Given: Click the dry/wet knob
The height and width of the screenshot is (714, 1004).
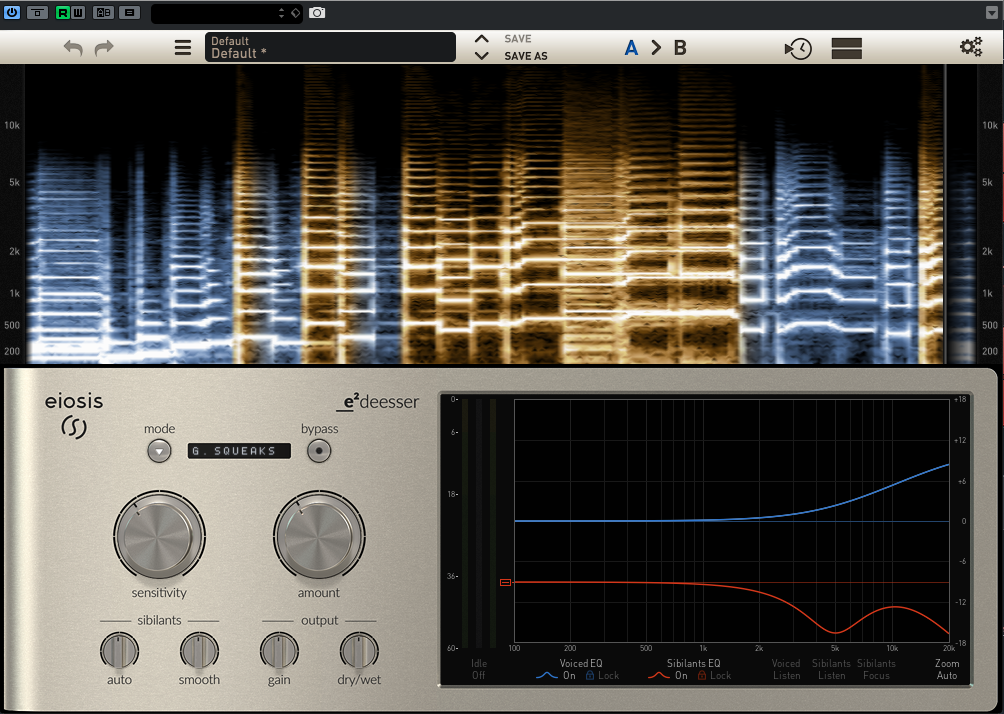Looking at the screenshot, I should [x=359, y=651].
